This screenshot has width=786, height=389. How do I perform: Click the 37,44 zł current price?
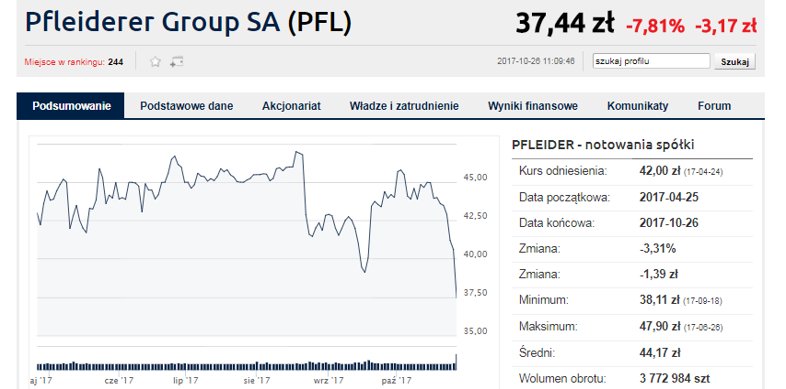(565, 23)
